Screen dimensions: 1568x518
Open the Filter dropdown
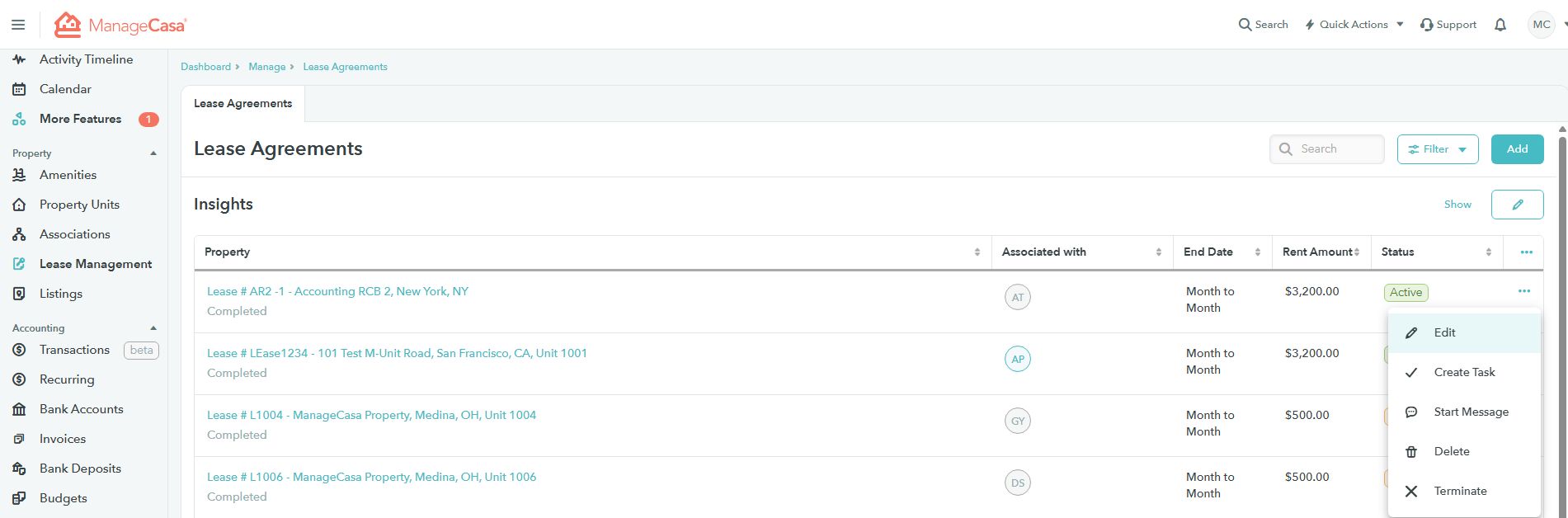point(1437,149)
